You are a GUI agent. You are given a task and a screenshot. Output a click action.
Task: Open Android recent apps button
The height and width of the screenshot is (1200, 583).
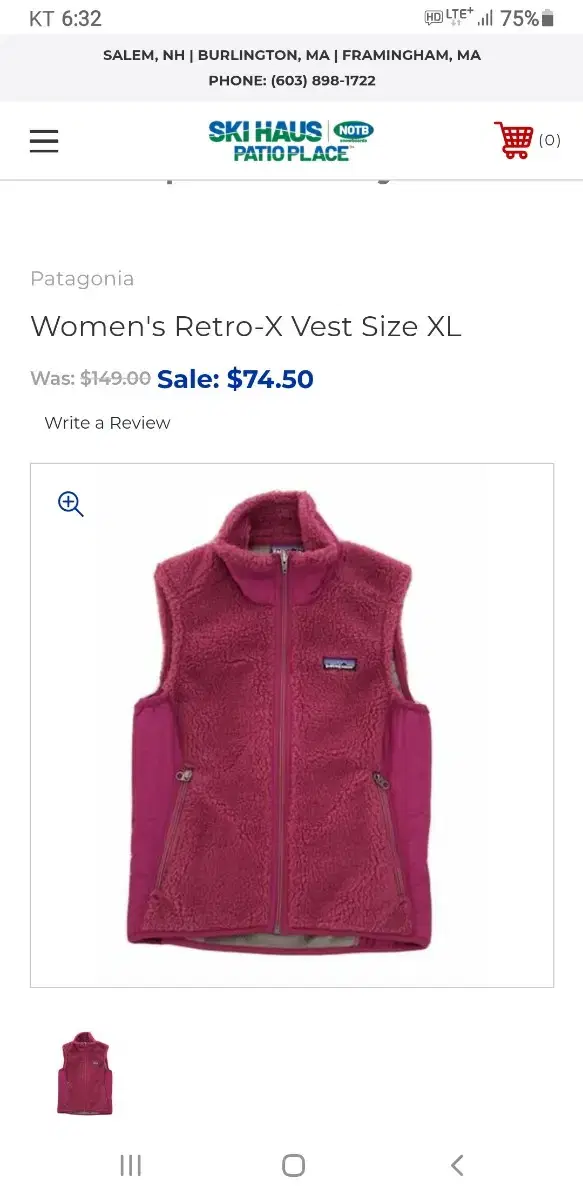(130, 1165)
